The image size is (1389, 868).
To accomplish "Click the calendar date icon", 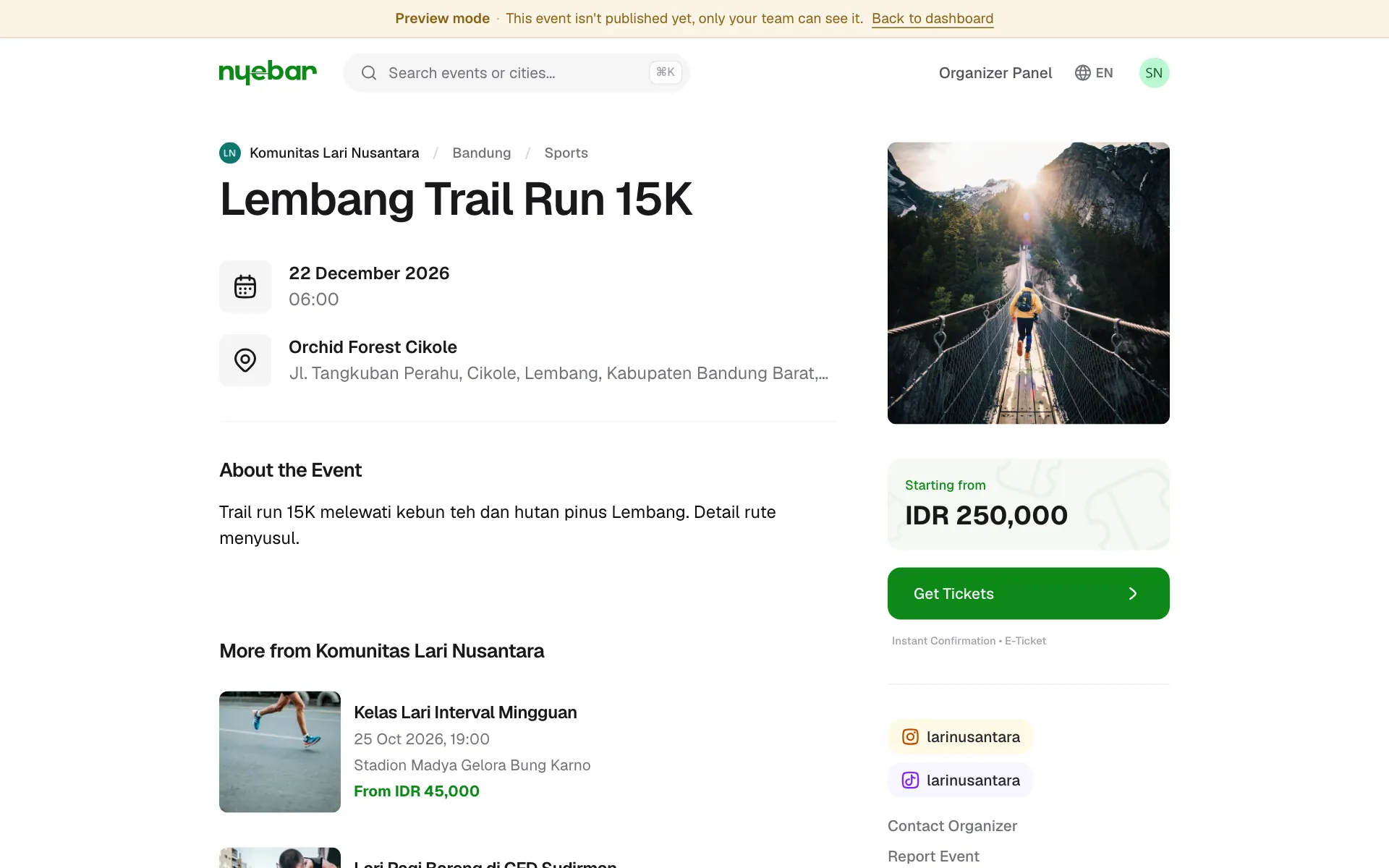I will tap(245, 286).
